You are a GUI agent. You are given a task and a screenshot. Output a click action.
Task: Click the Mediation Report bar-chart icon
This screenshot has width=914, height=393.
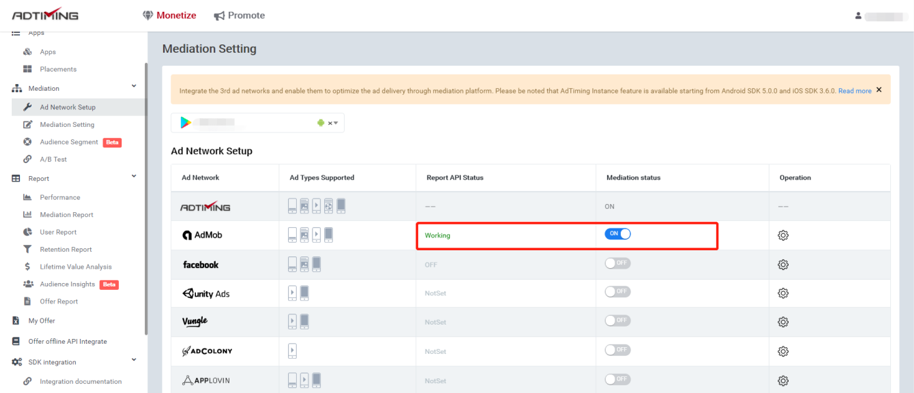tap(27, 215)
